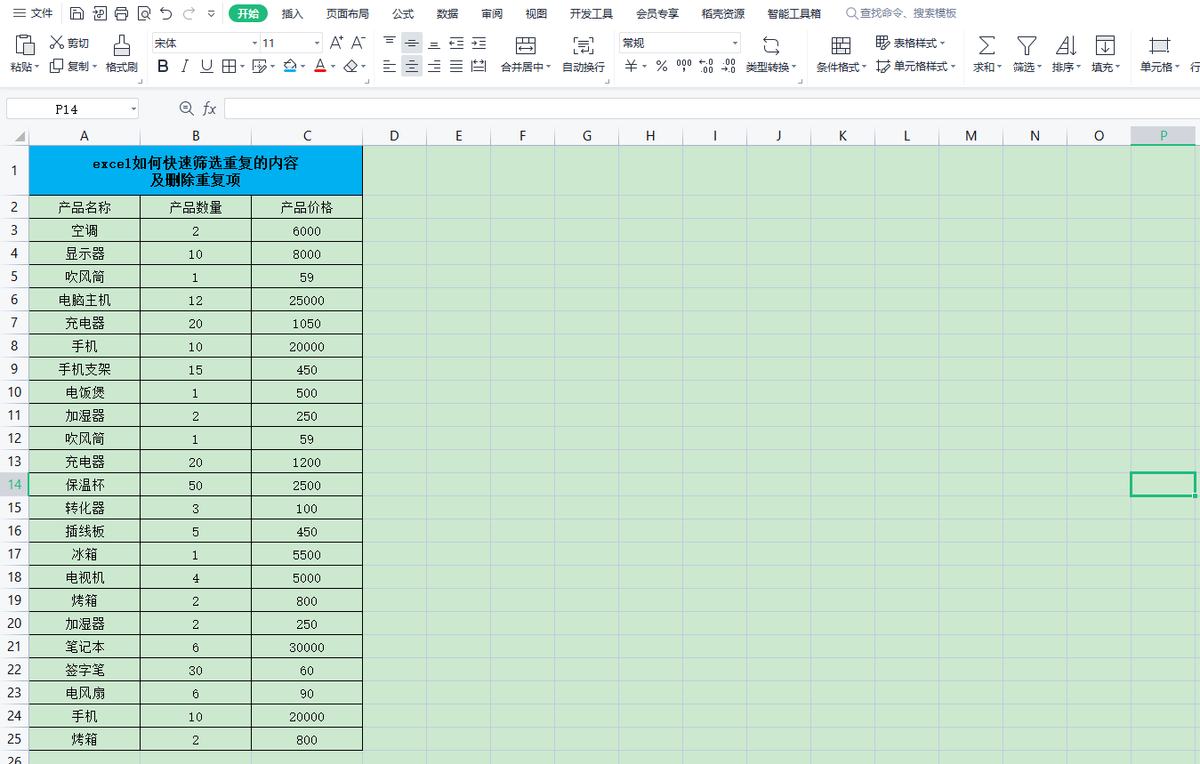Image resolution: width=1200 pixels, height=764 pixels.
Task: Click the AutoSum (求和) sigma icon
Action: (x=987, y=45)
